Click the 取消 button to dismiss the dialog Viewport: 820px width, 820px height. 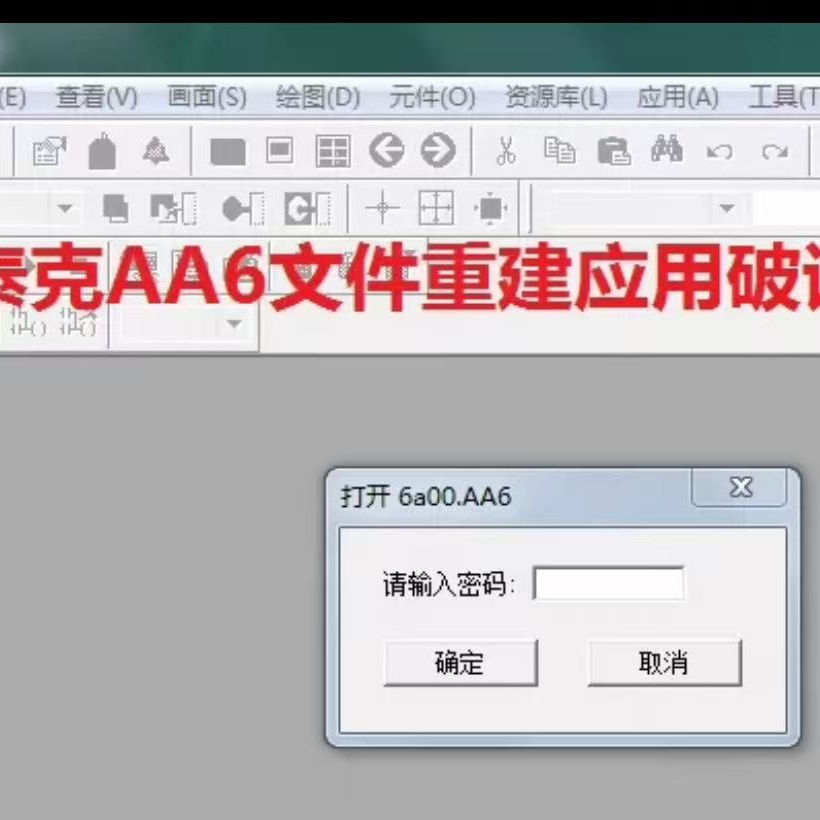click(664, 662)
